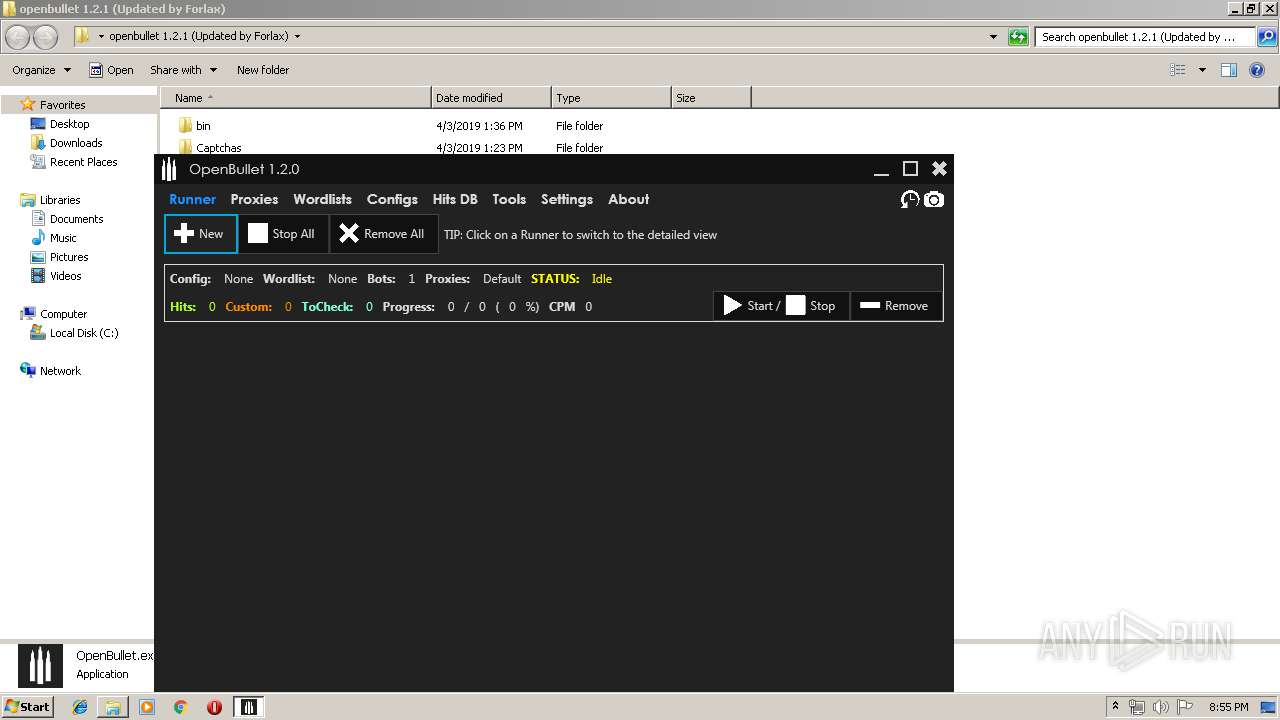This screenshot has width=1280, height=720.
Task: Refresh the Explorer folder view
Action: 1018,37
